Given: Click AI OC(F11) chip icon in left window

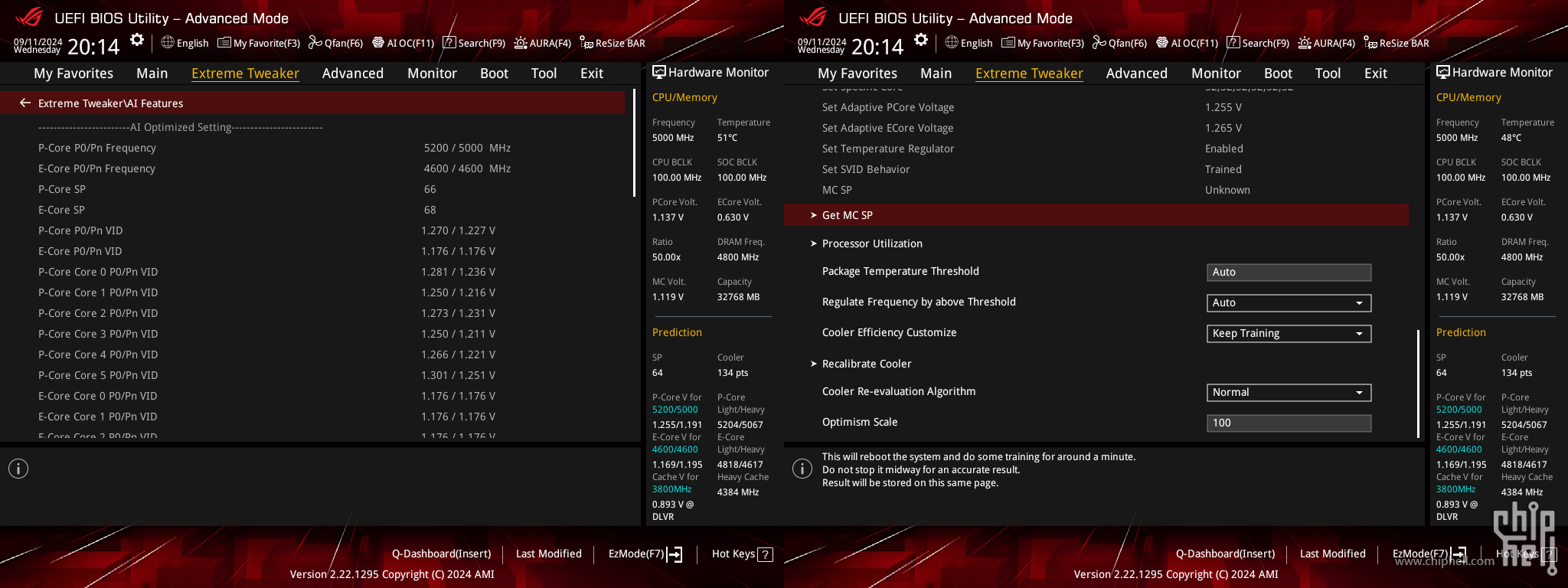Looking at the screenshot, I should [378, 43].
